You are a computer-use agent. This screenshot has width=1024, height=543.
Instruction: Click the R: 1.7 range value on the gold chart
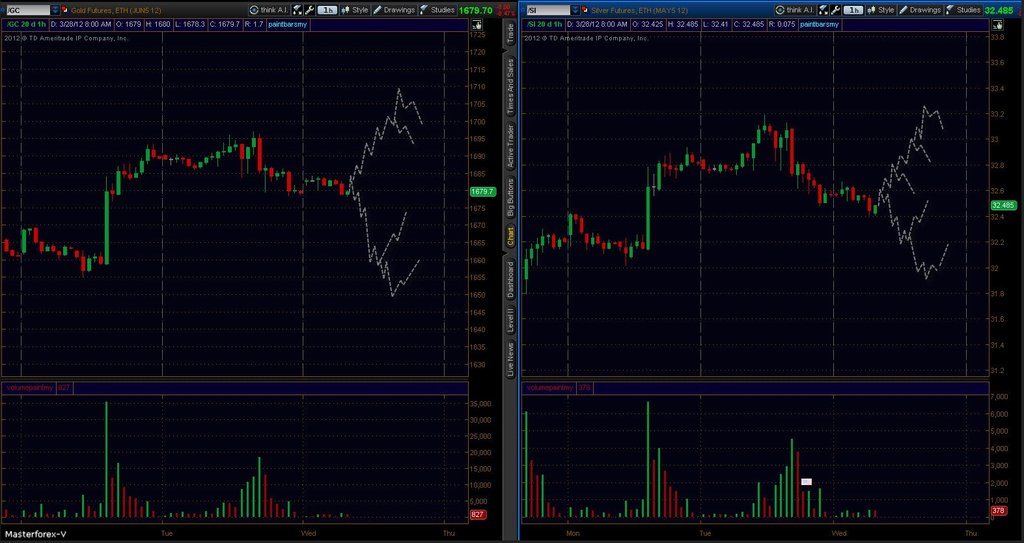[253, 24]
